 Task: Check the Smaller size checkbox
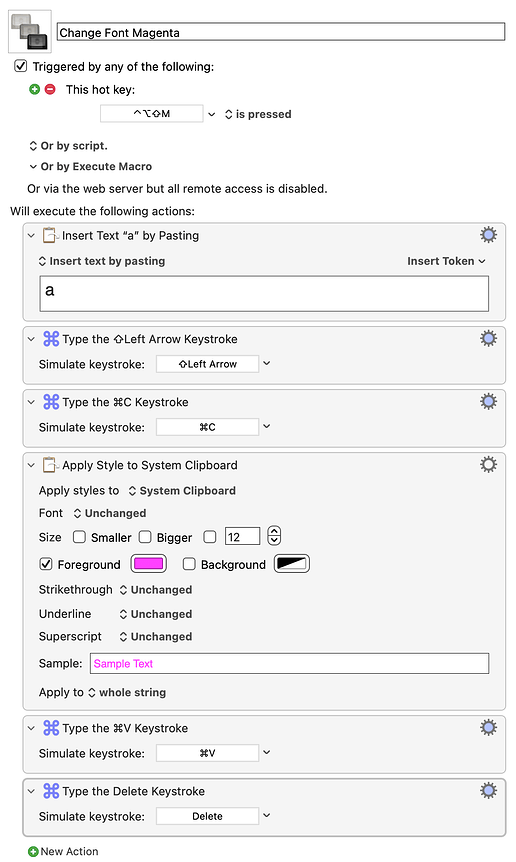pos(79,537)
